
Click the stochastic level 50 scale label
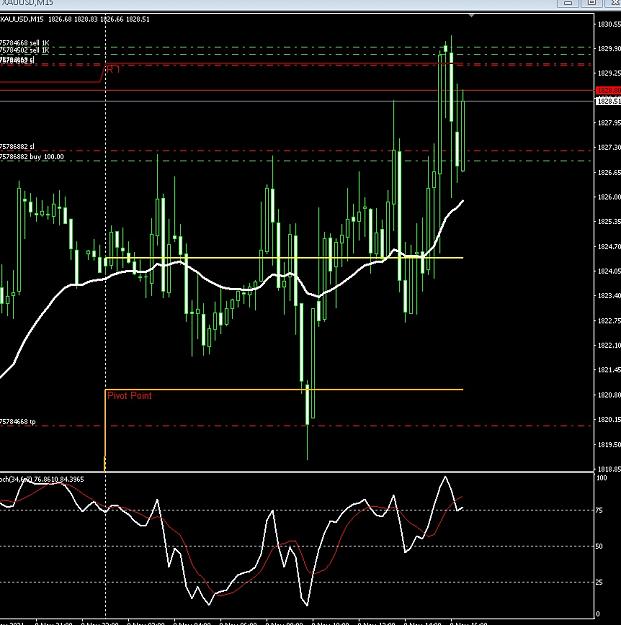[599, 546]
